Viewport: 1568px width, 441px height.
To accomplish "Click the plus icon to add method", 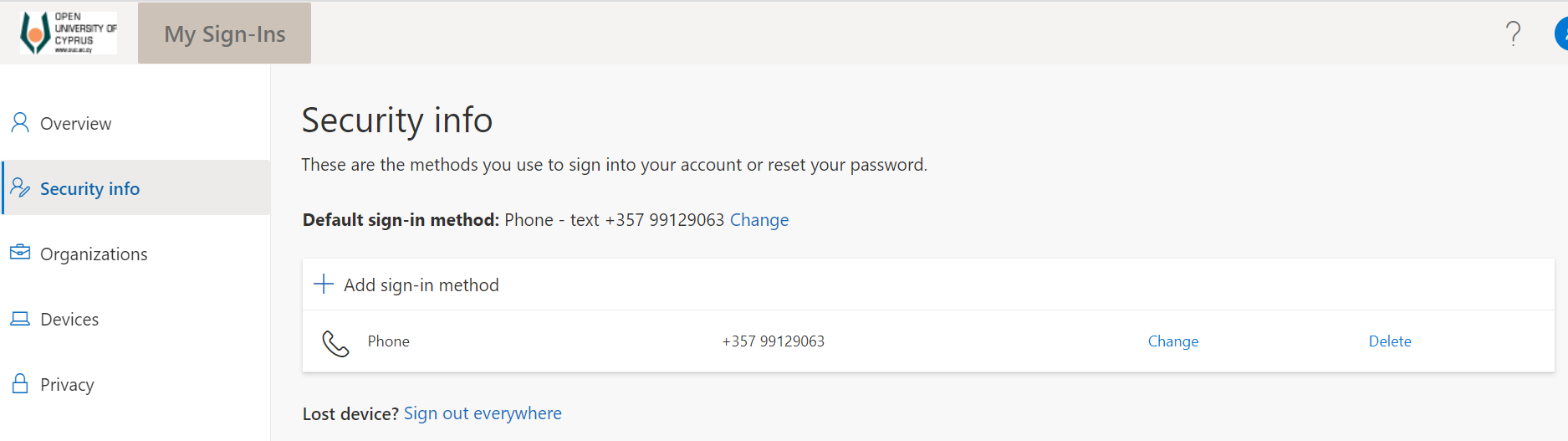I will click(x=324, y=285).
